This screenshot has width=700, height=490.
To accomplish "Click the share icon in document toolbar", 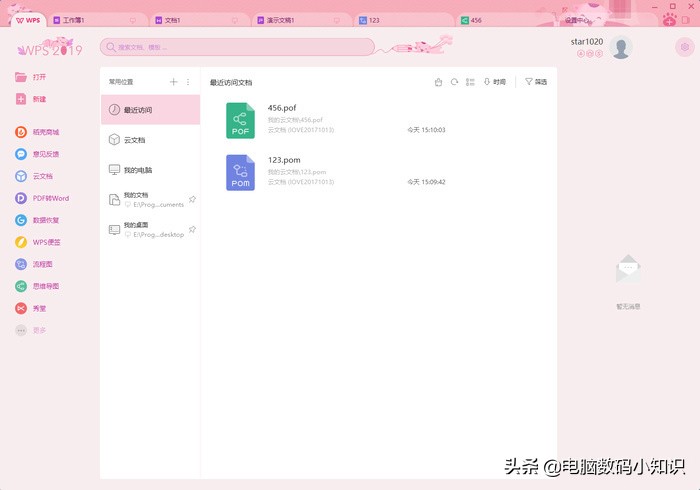I will pos(438,82).
